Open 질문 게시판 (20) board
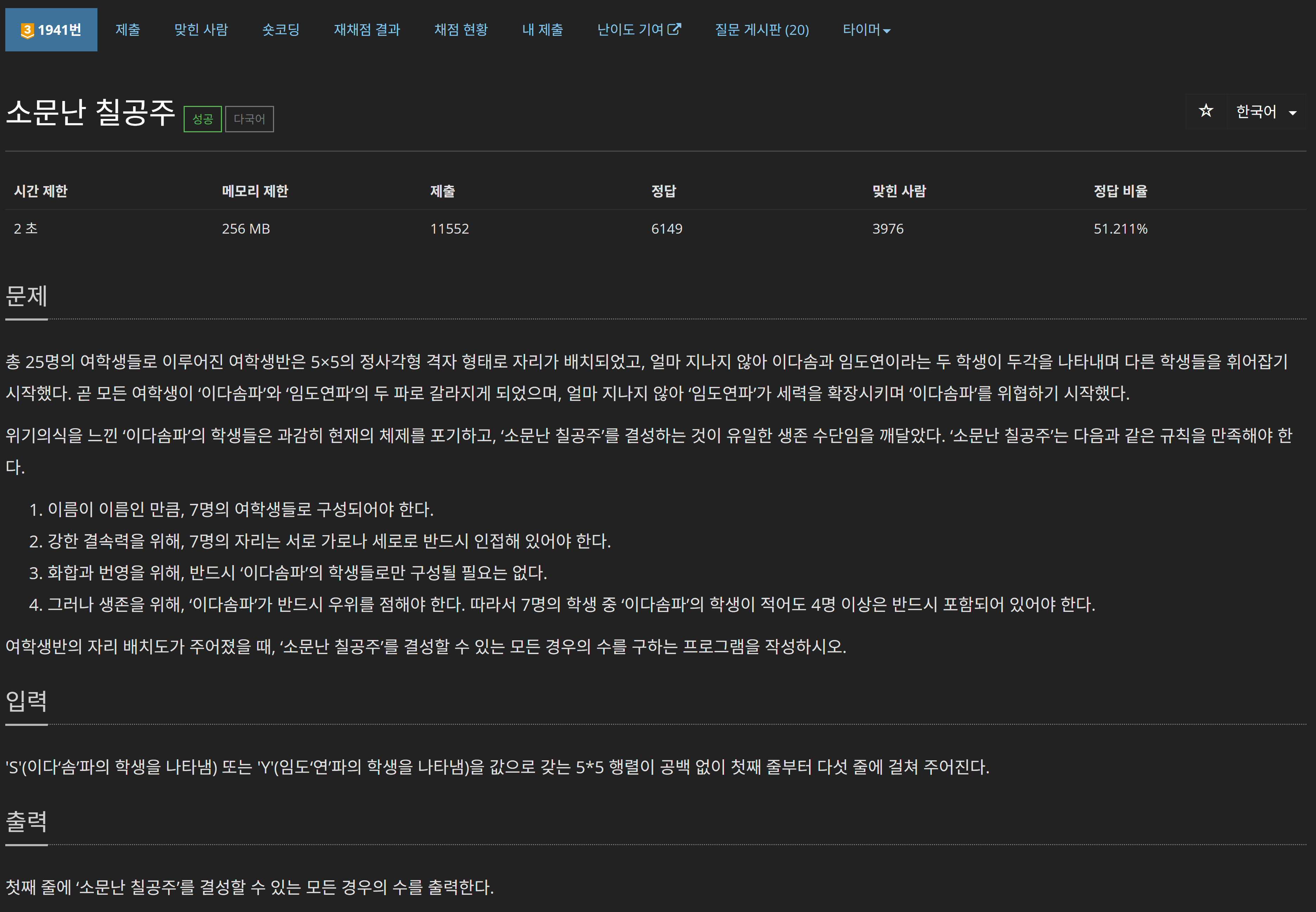This screenshot has height=912, width=1316. (761, 30)
